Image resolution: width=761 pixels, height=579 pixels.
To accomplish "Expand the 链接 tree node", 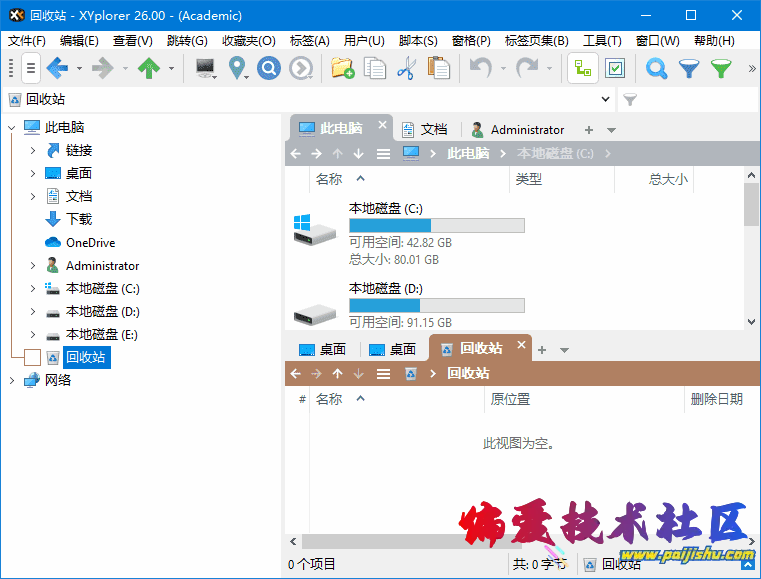I will [33, 150].
